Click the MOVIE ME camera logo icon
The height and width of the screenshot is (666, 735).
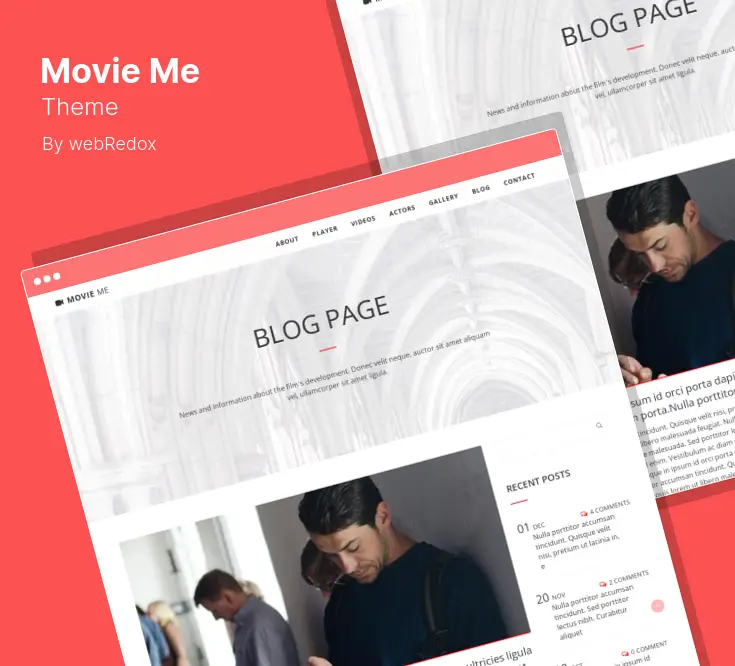59,303
